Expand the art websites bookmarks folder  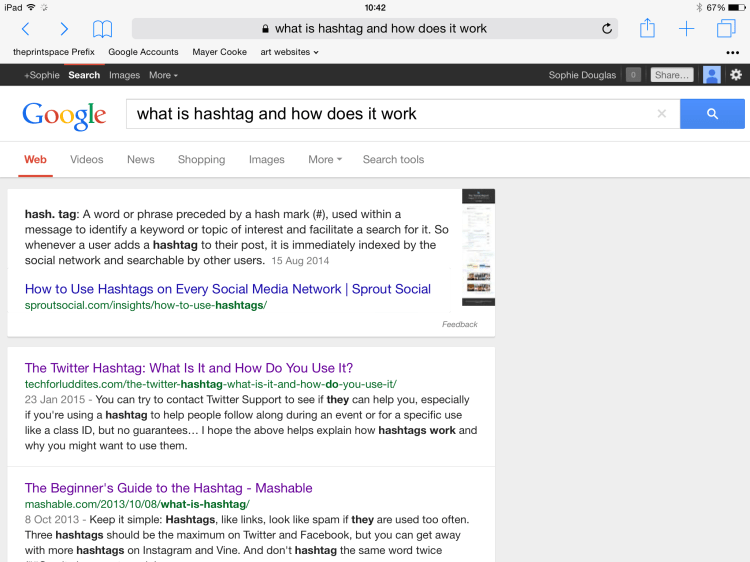click(x=289, y=52)
